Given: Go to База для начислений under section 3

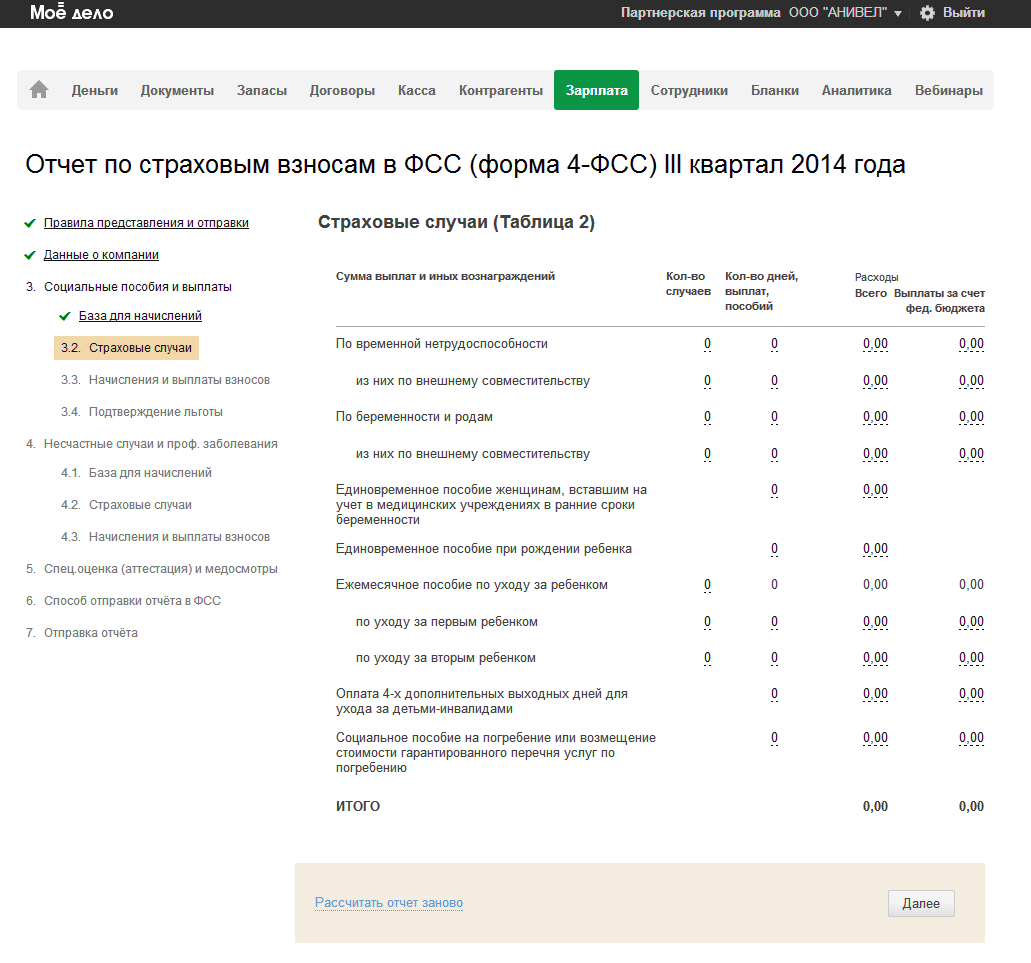Looking at the screenshot, I should coord(140,316).
